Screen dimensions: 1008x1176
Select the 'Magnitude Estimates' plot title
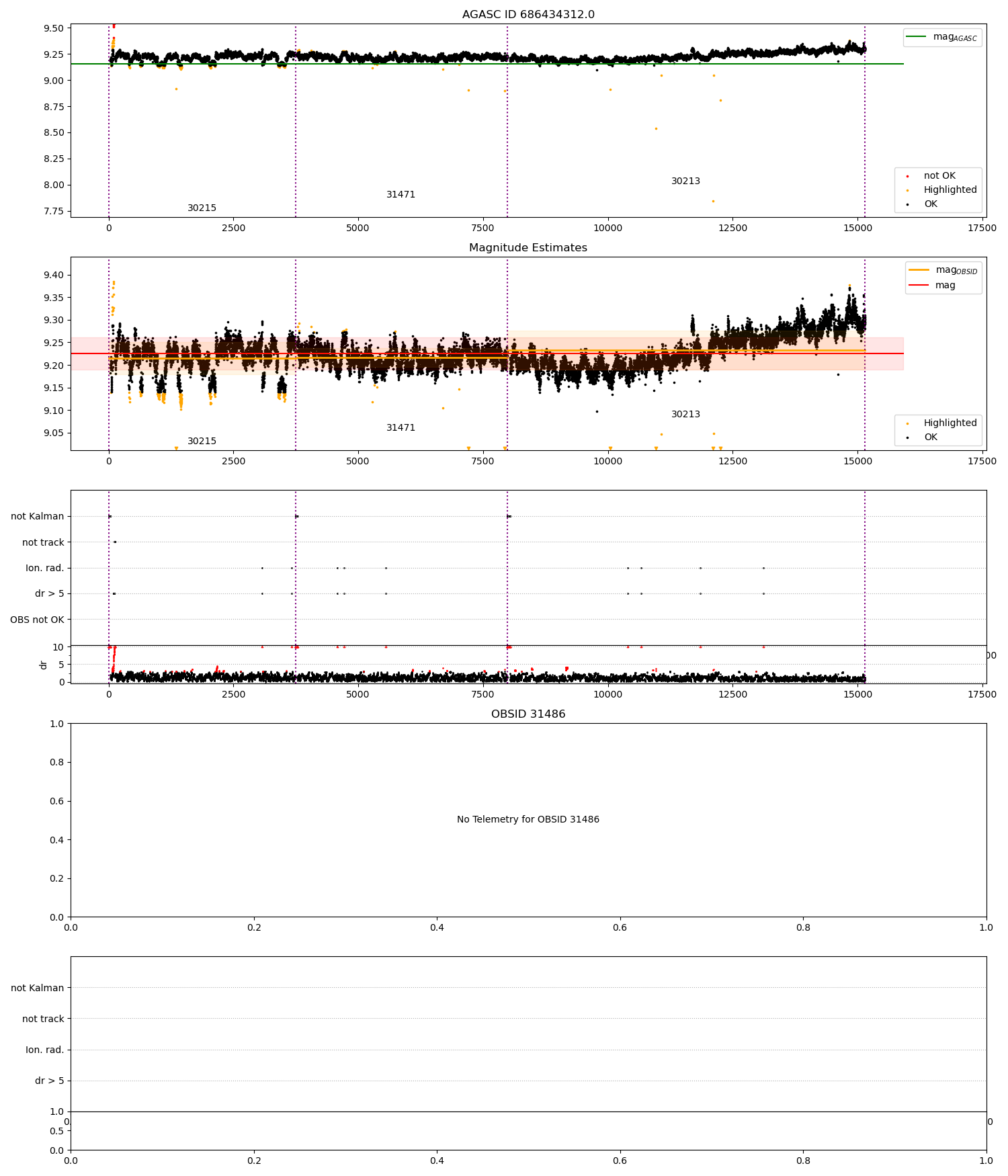coord(528,248)
